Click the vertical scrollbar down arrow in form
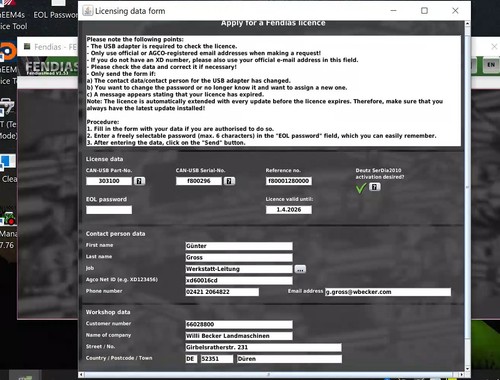 pos(467,368)
